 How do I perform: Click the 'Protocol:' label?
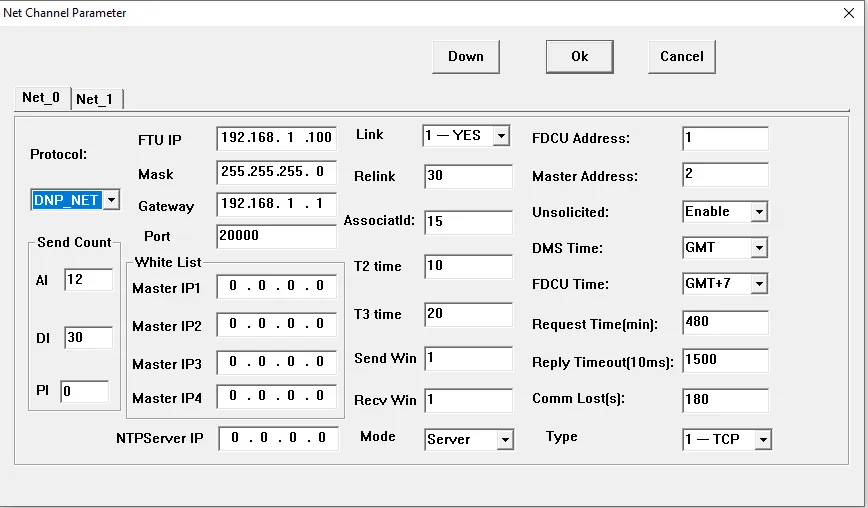[59, 154]
